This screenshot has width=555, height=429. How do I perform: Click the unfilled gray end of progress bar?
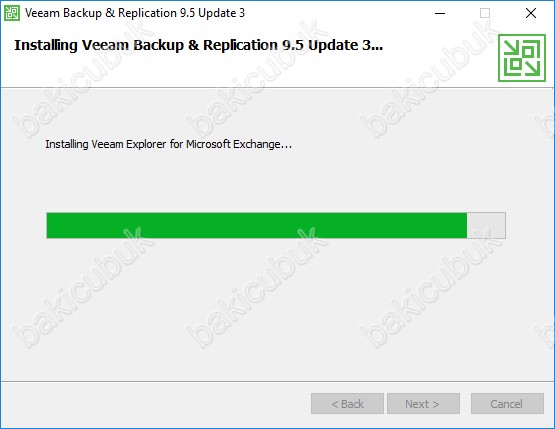point(486,225)
